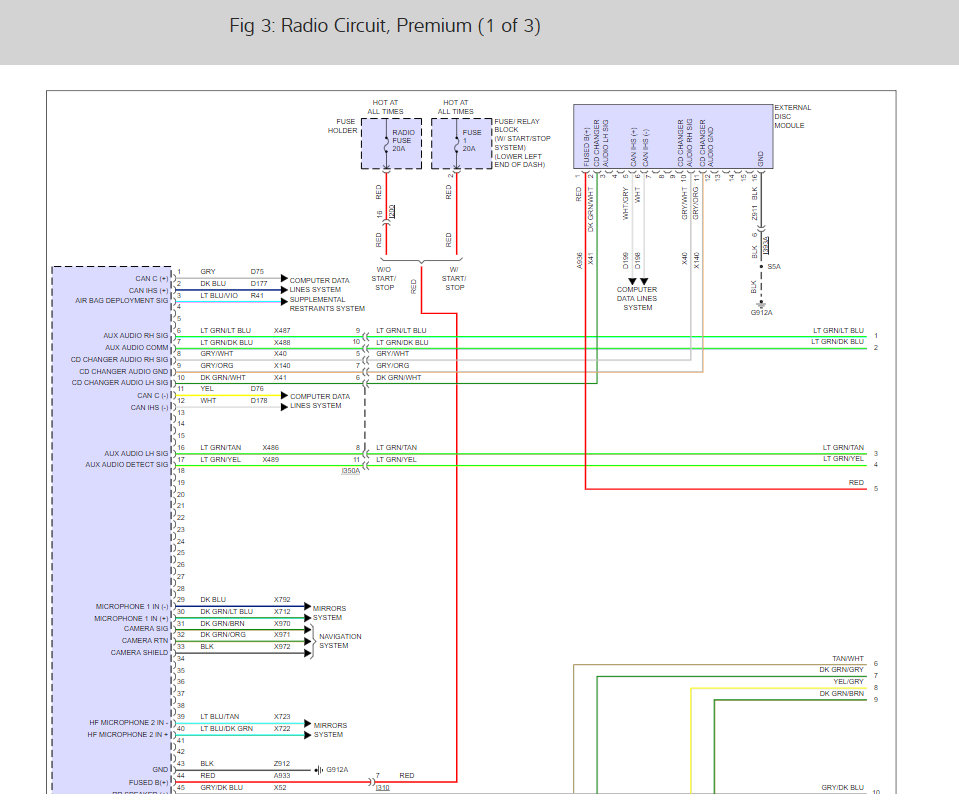Click the W/O START/STOP label
The image size is (959, 811).
coord(384,278)
